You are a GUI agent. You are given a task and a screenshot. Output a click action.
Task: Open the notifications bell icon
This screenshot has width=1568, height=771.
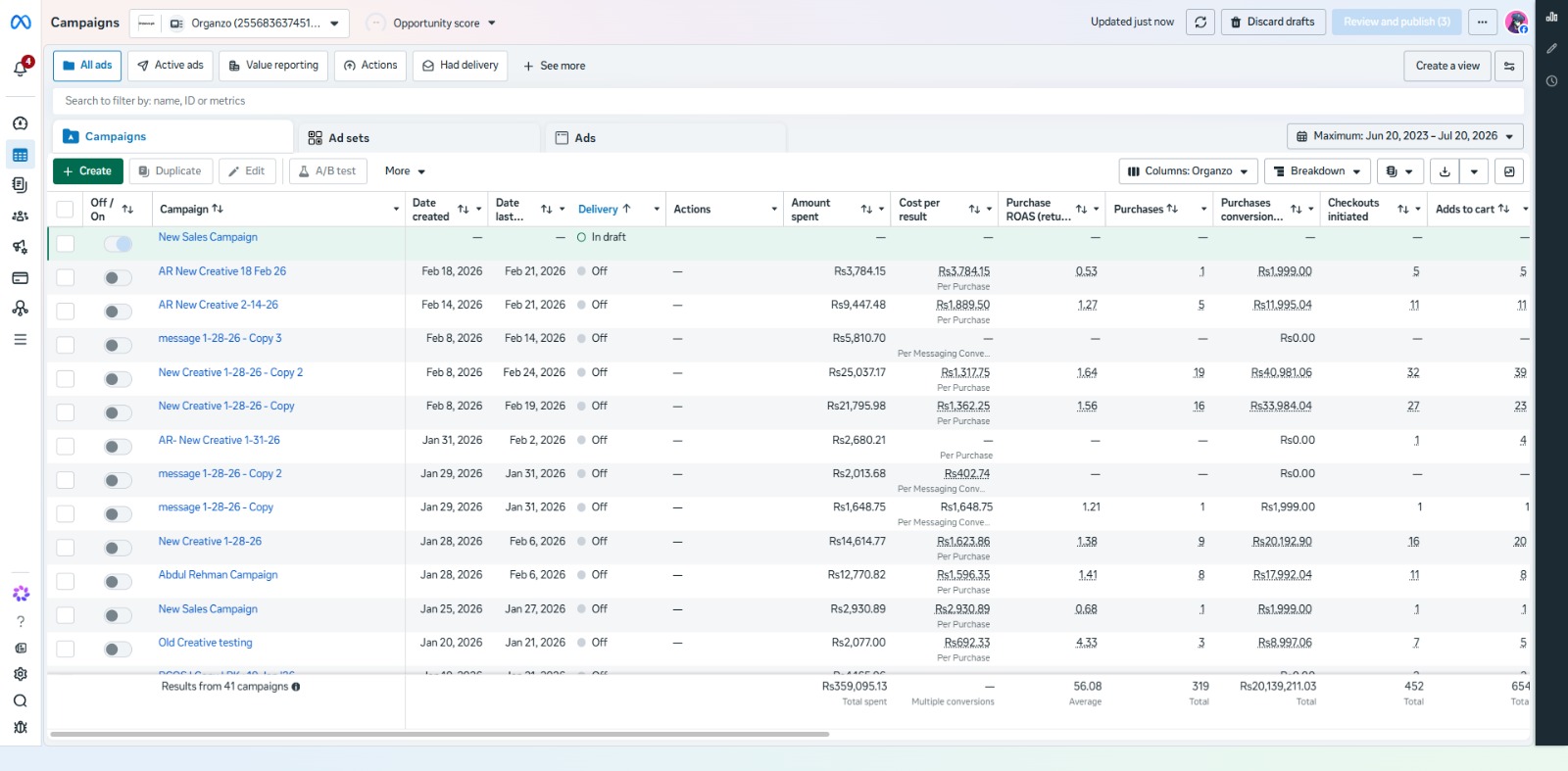coord(20,68)
